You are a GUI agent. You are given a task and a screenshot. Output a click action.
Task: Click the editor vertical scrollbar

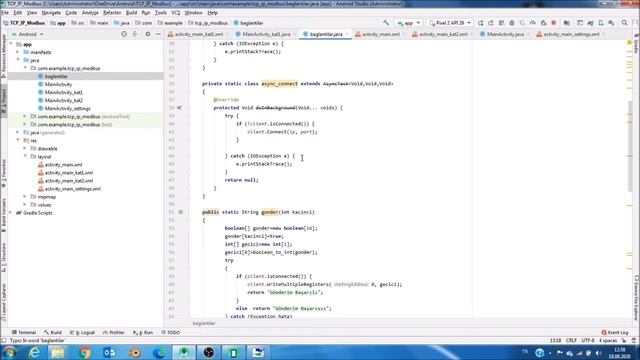pyautogui.click(x=630, y=146)
